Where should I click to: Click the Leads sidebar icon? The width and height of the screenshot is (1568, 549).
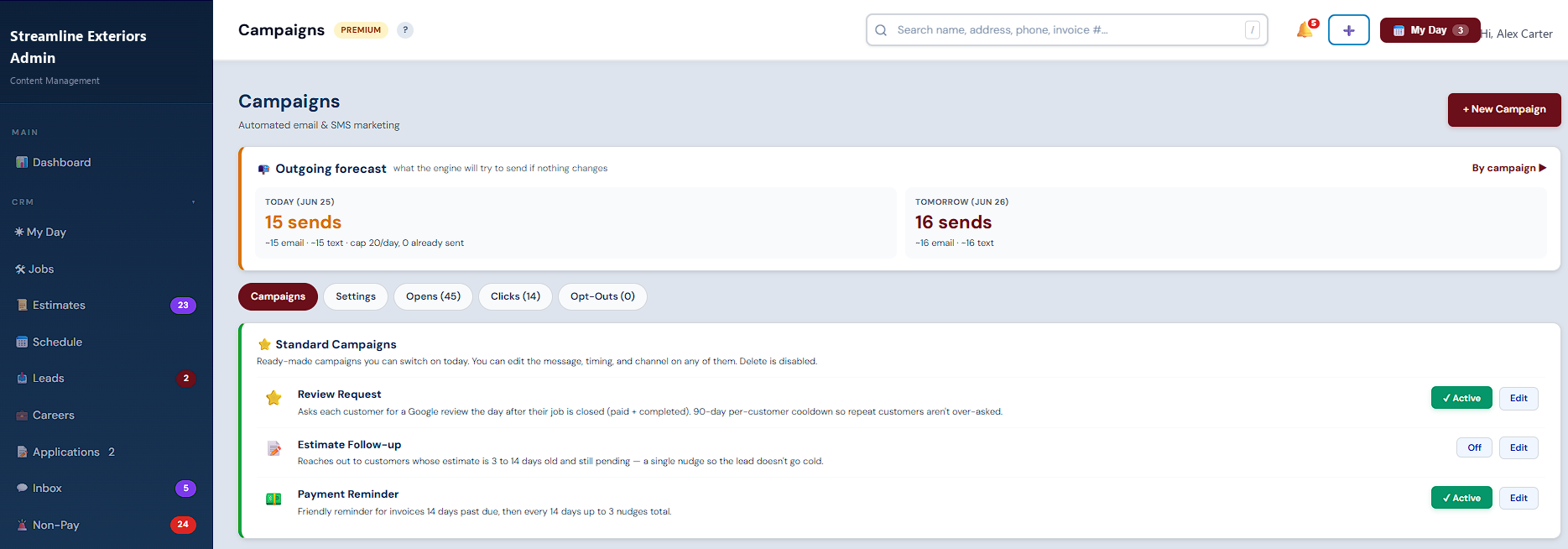22,378
